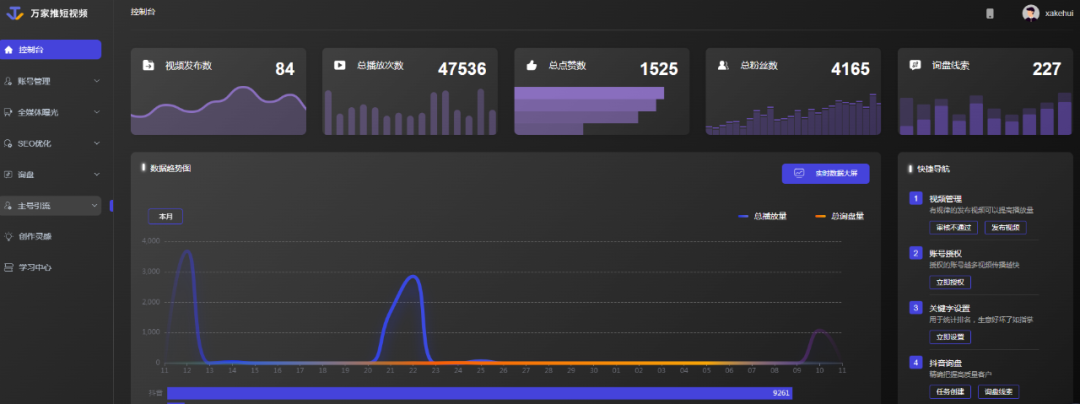Screen dimensions: 1080x404
Task: Click the 视频发布数 video upload icon
Action: 148,66
